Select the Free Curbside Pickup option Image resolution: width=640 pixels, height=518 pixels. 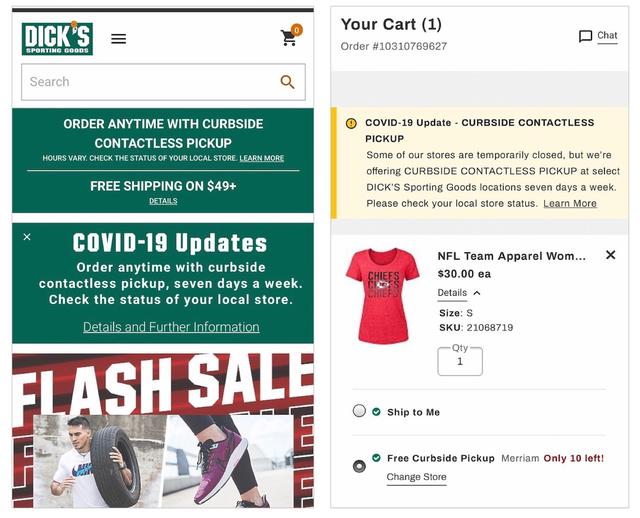359,466
